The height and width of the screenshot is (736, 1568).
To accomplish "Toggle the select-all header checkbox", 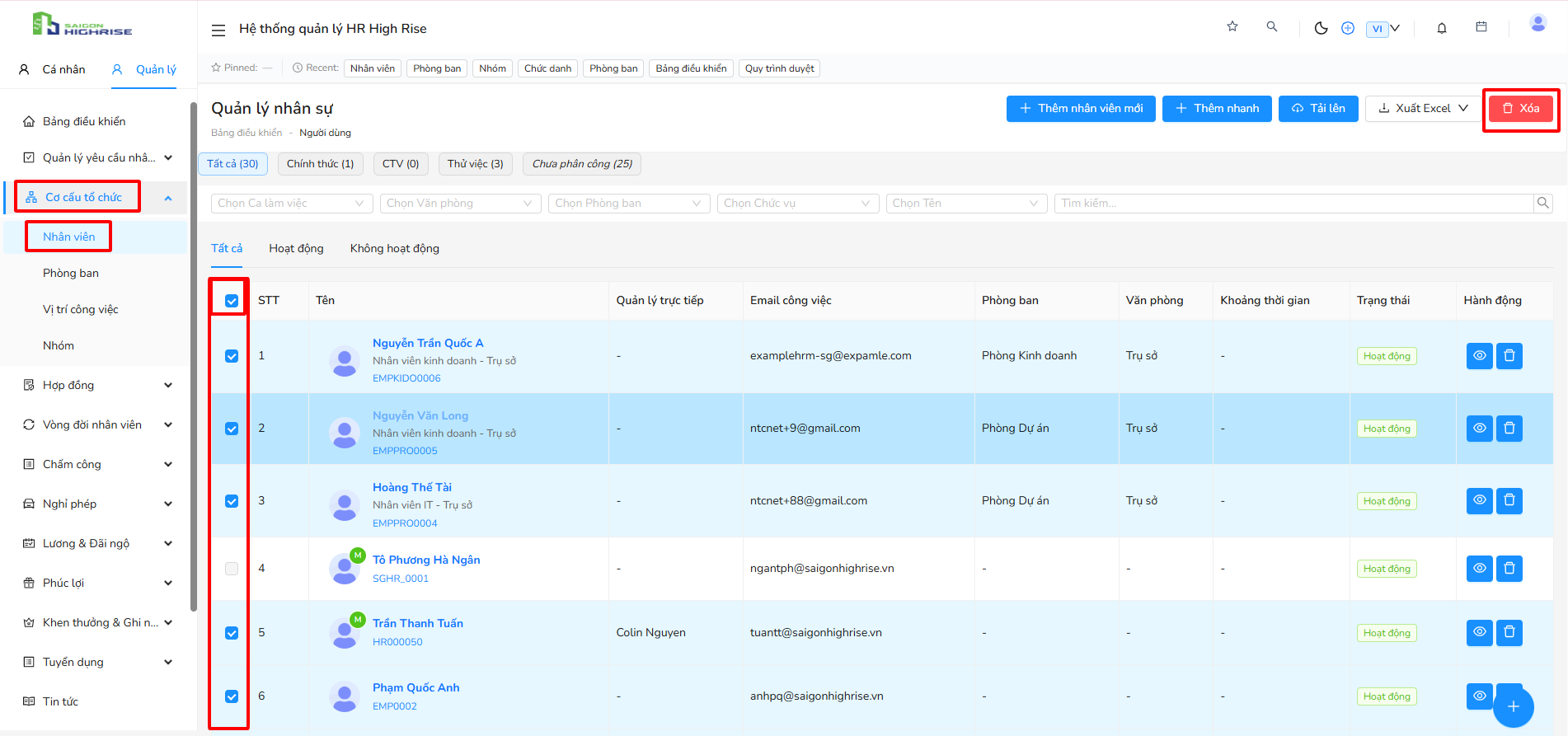I will (232, 301).
